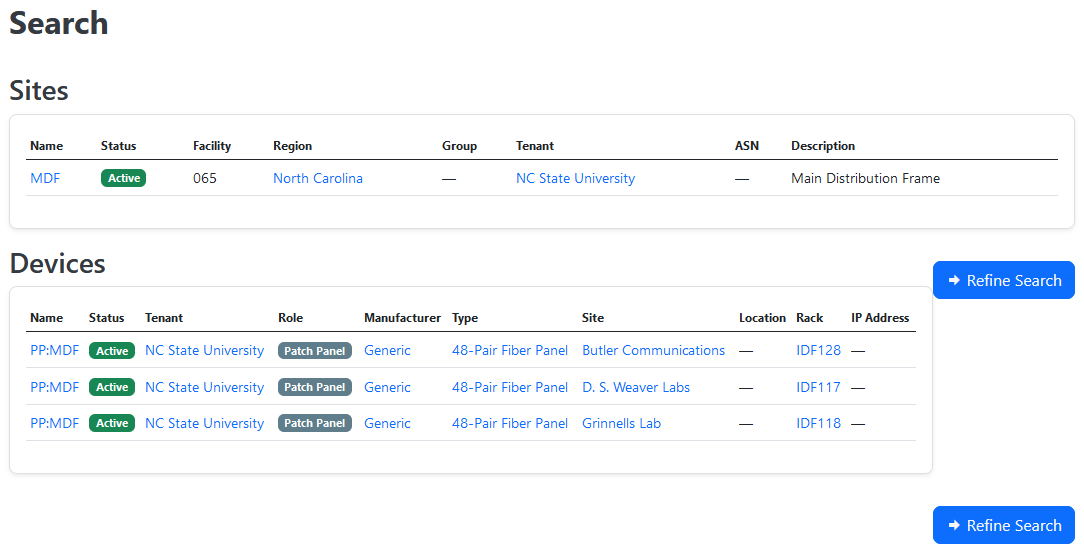
Task: Open PP:MDF device at D. S. Weaver Labs
Action: click(54, 387)
